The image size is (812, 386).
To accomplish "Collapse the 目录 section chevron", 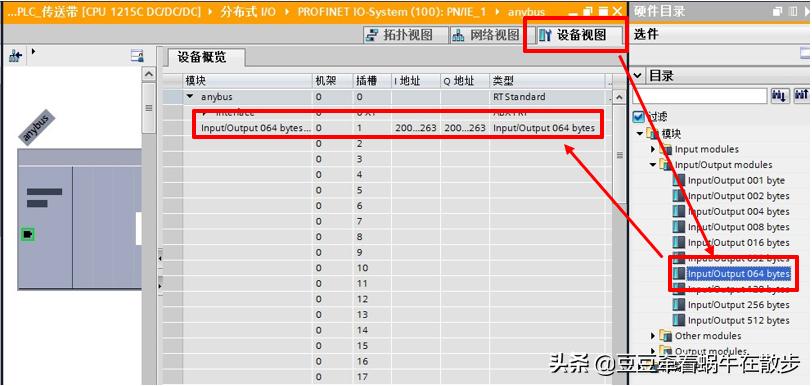I will [x=638, y=76].
